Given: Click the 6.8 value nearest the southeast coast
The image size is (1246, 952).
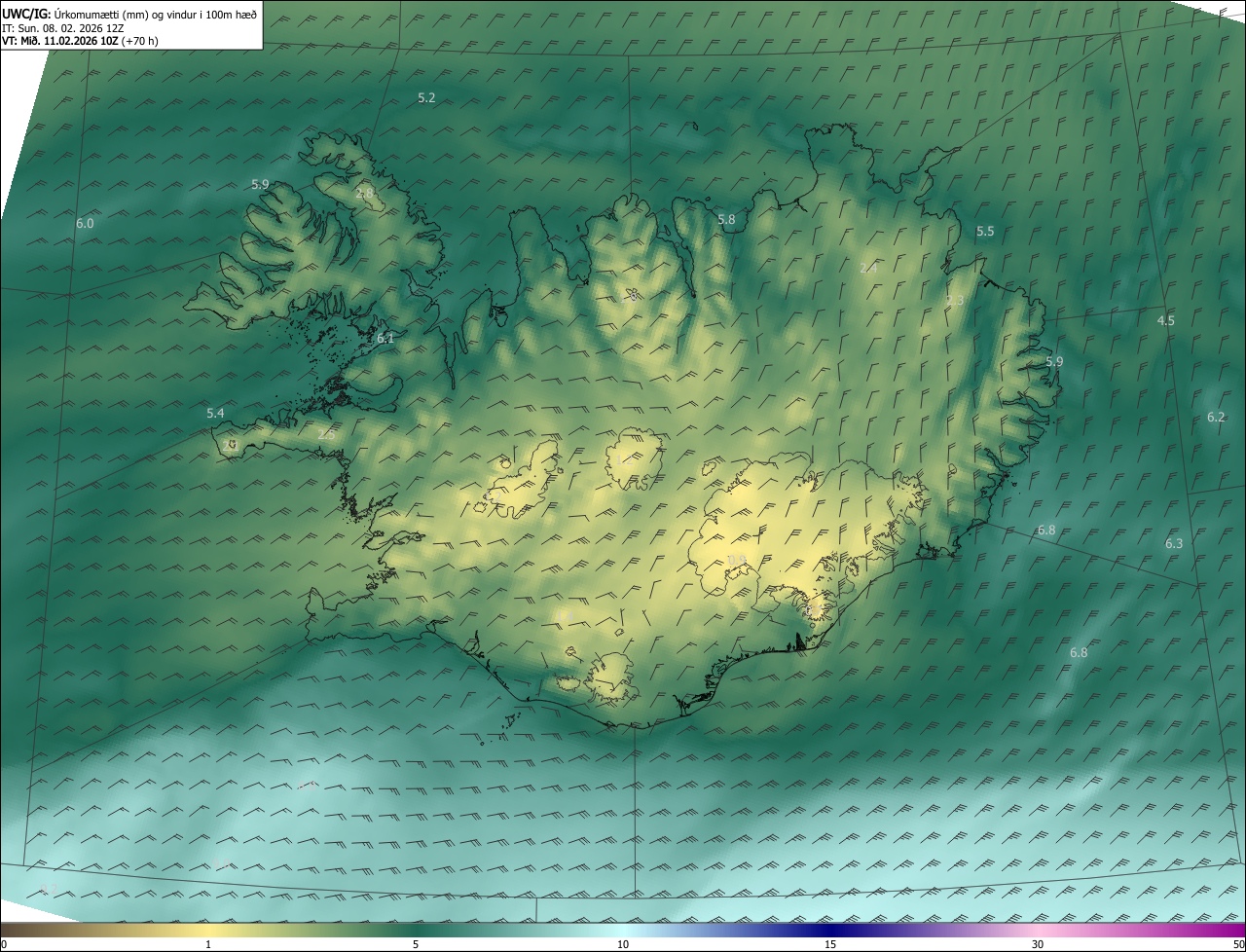Looking at the screenshot, I should click(x=1046, y=530).
